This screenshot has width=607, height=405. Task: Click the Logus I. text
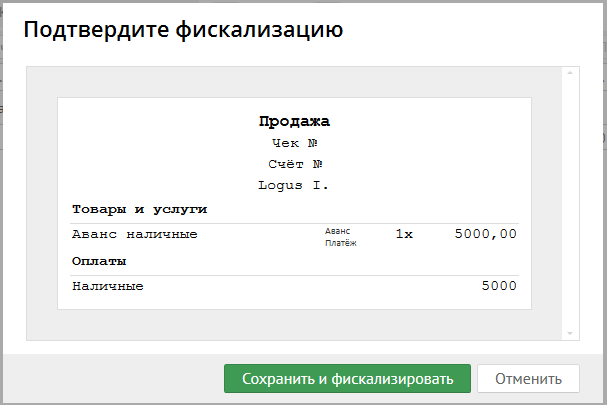pos(294,185)
